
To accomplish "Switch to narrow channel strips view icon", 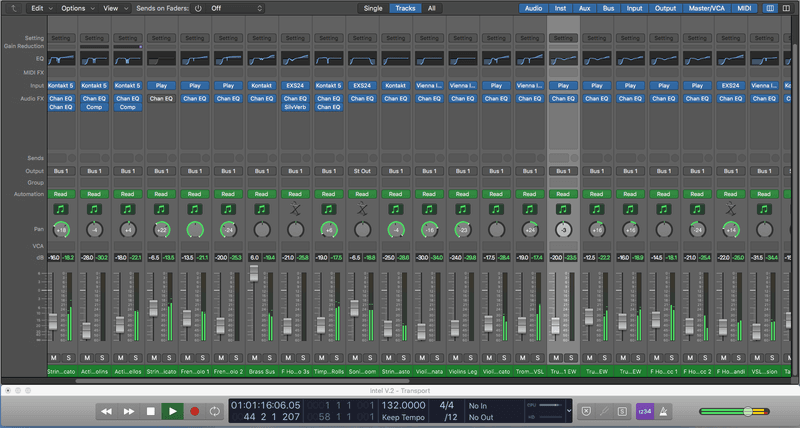I will tap(770, 8).
